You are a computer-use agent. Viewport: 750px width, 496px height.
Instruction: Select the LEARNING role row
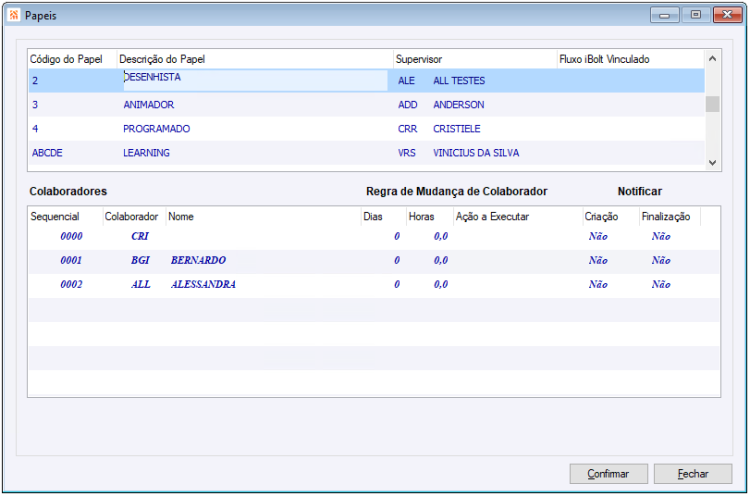[366, 153]
